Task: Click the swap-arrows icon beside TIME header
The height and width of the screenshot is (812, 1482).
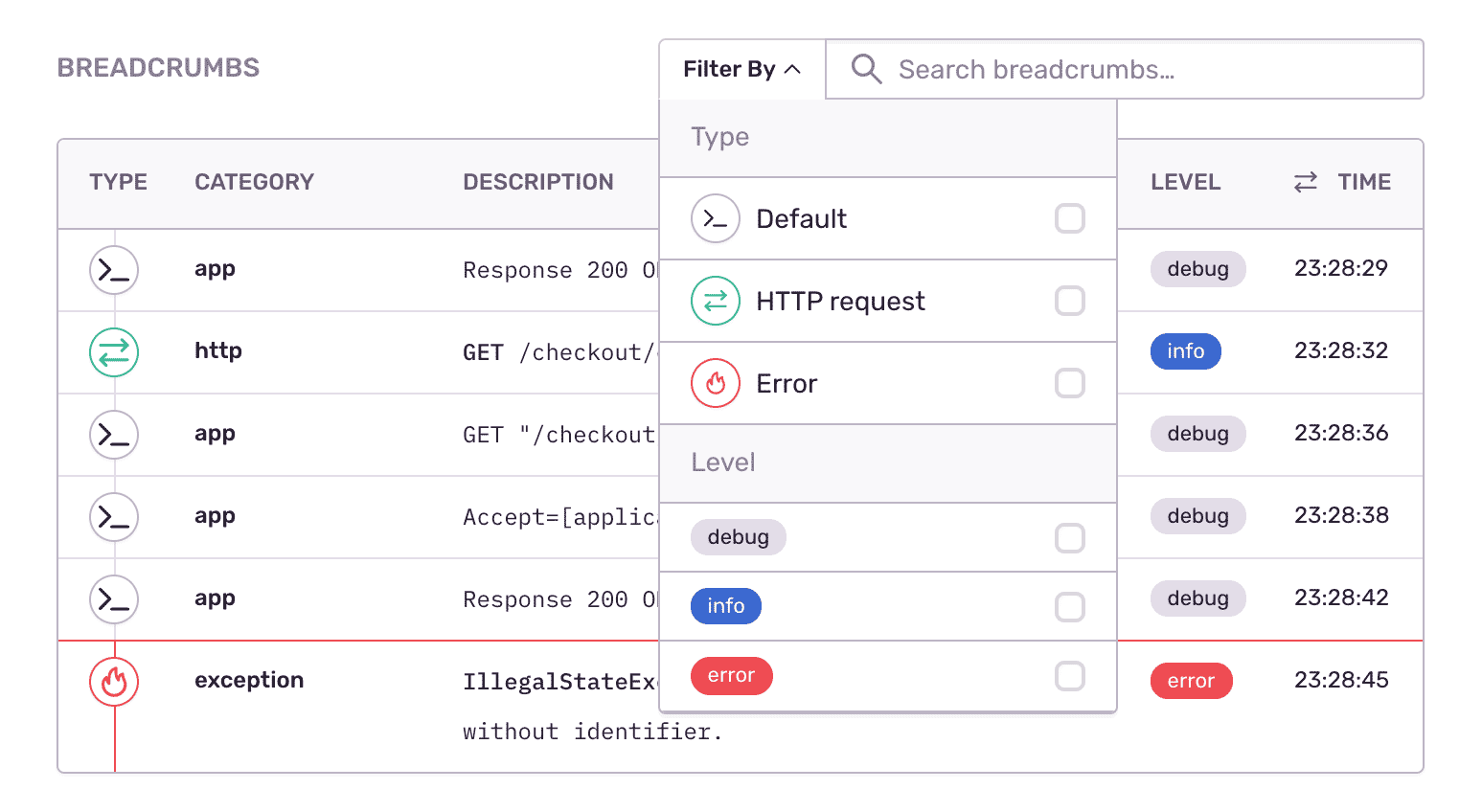Action: pos(1305,182)
